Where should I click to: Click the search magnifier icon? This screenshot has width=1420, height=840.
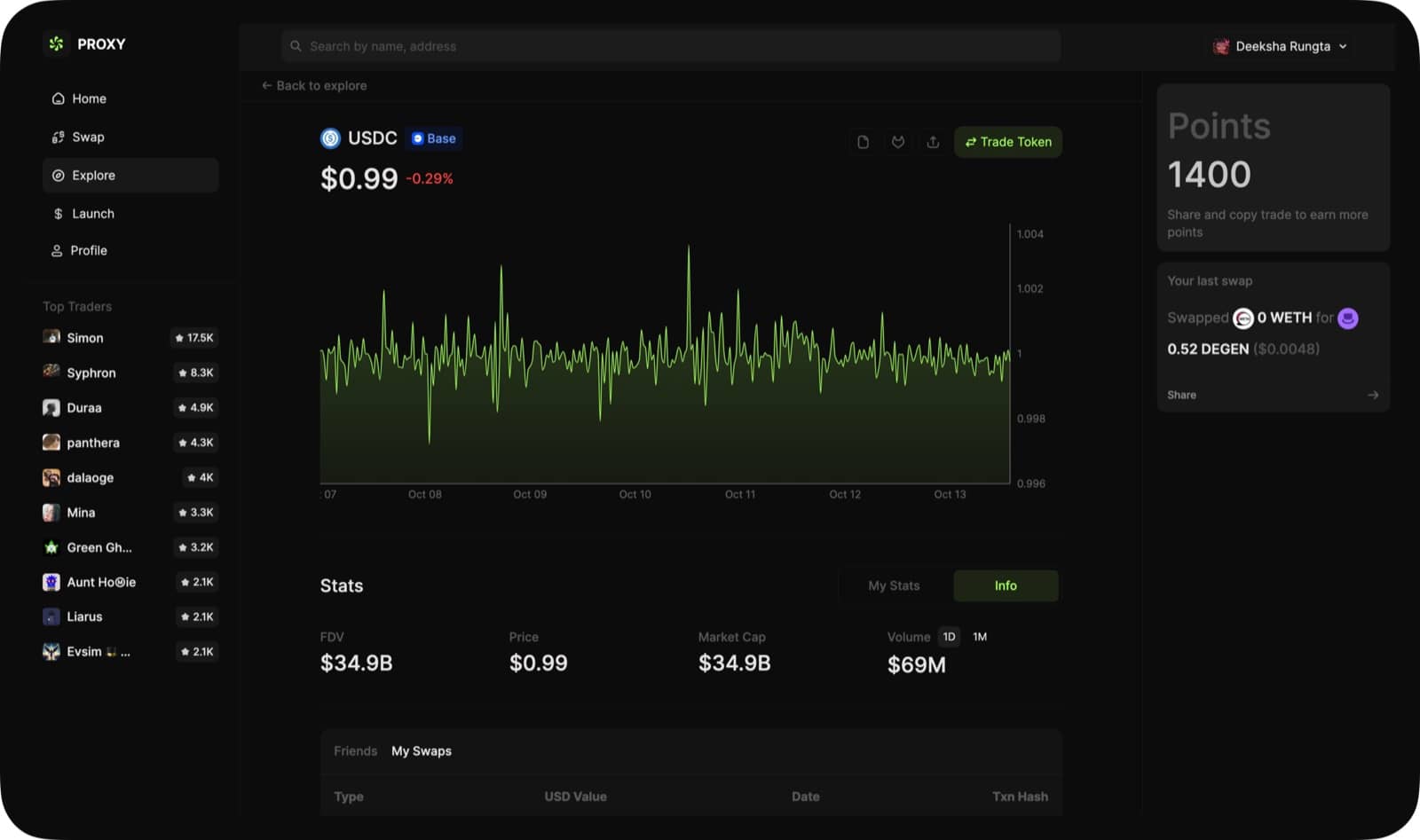point(296,46)
